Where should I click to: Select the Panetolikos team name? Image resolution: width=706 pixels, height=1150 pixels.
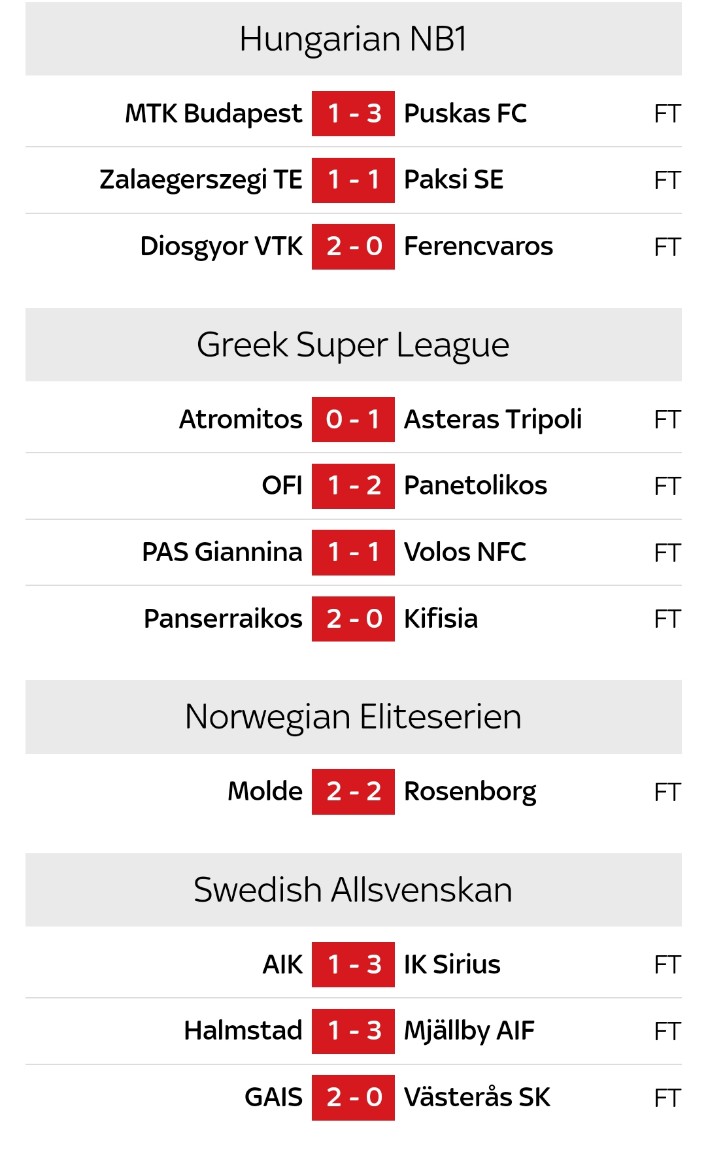(x=475, y=486)
